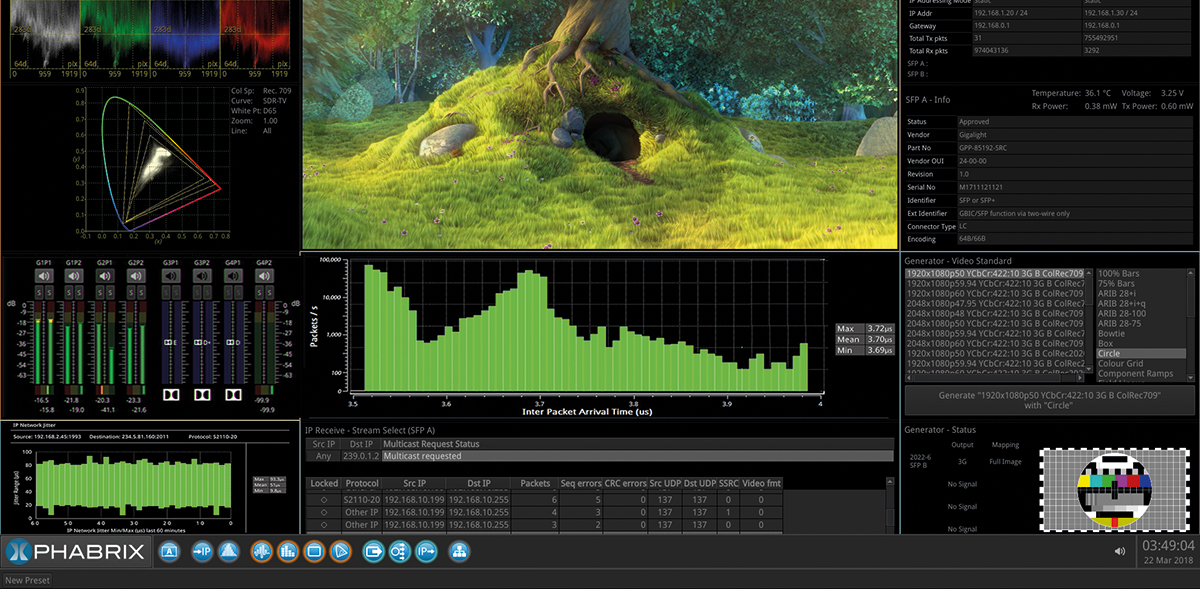Screen dimensions: 1200x589
Task: Toggle the G4P2 speaker button
Action: click(x=264, y=275)
